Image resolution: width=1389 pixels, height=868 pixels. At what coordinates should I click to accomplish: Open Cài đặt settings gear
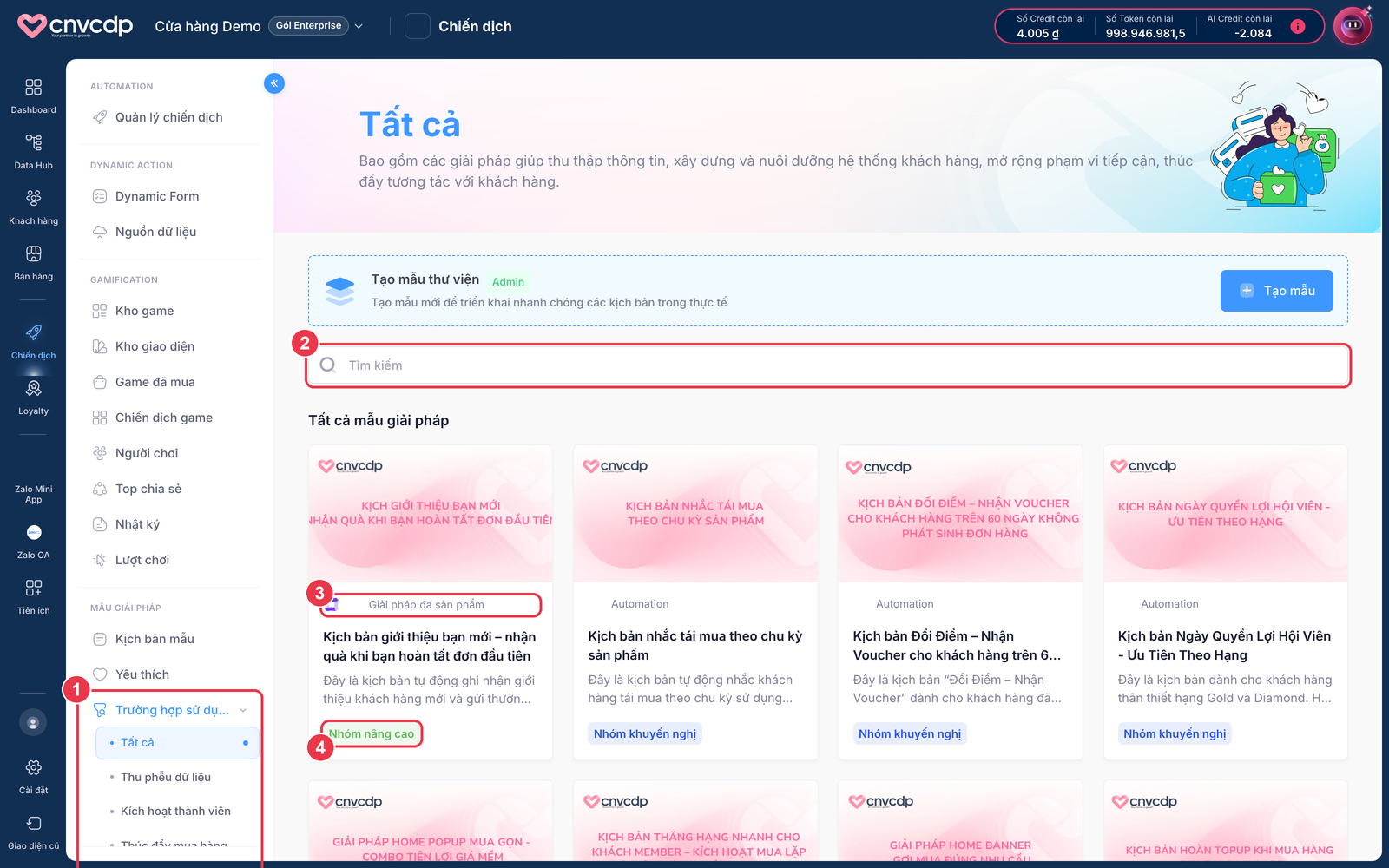[x=33, y=768]
